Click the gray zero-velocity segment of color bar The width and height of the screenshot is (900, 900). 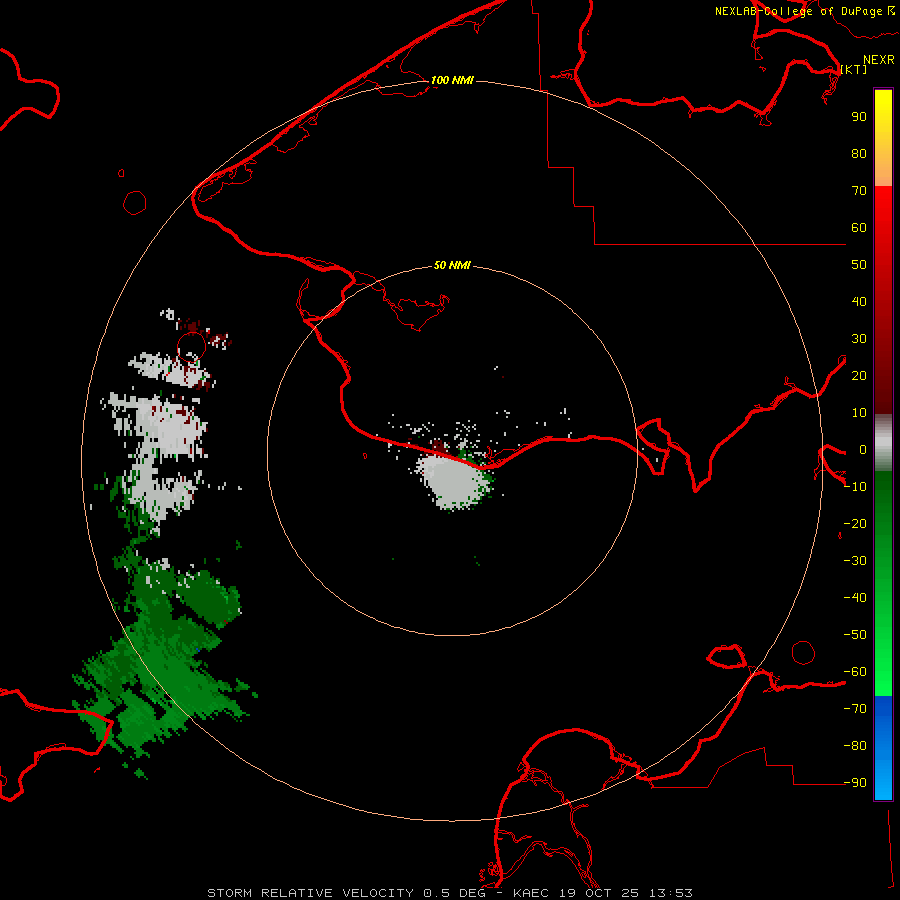(883, 443)
